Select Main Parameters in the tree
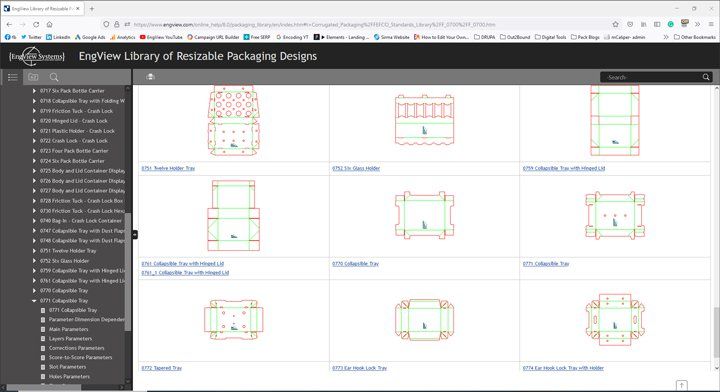Viewport: 720px width, 392px height. pos(68,330)
